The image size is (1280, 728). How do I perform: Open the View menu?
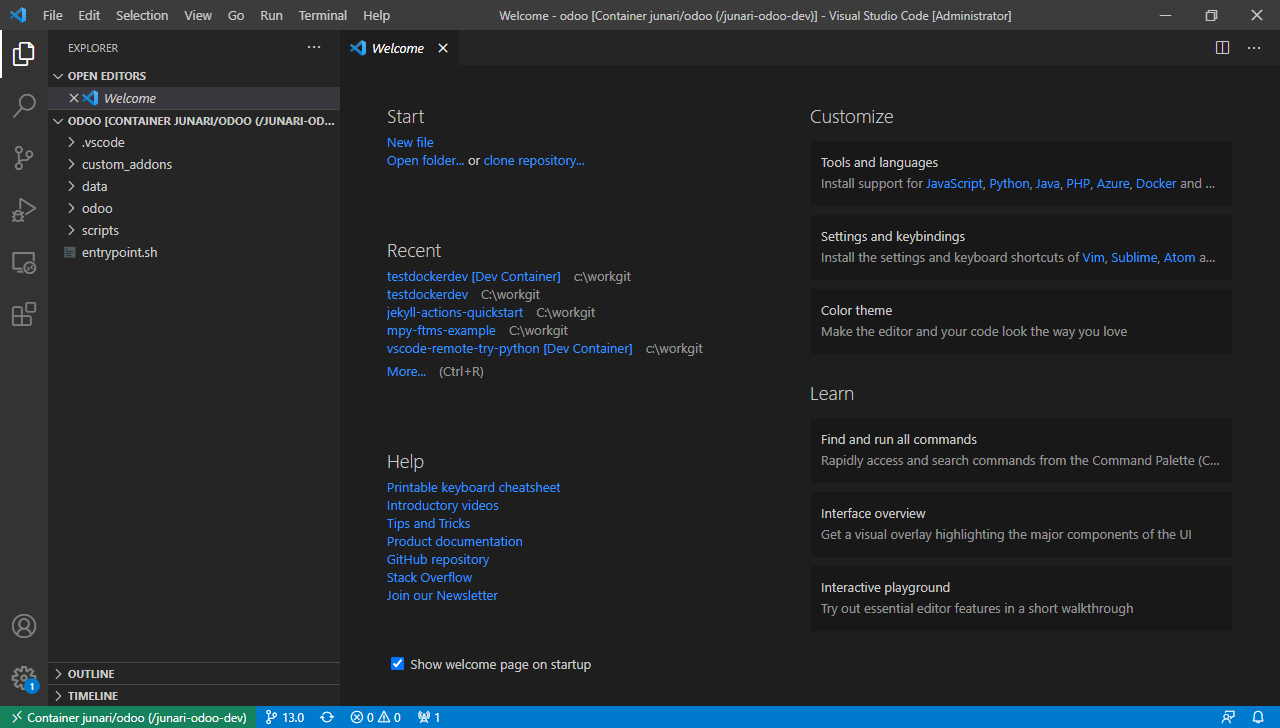[x=198, y=15]
